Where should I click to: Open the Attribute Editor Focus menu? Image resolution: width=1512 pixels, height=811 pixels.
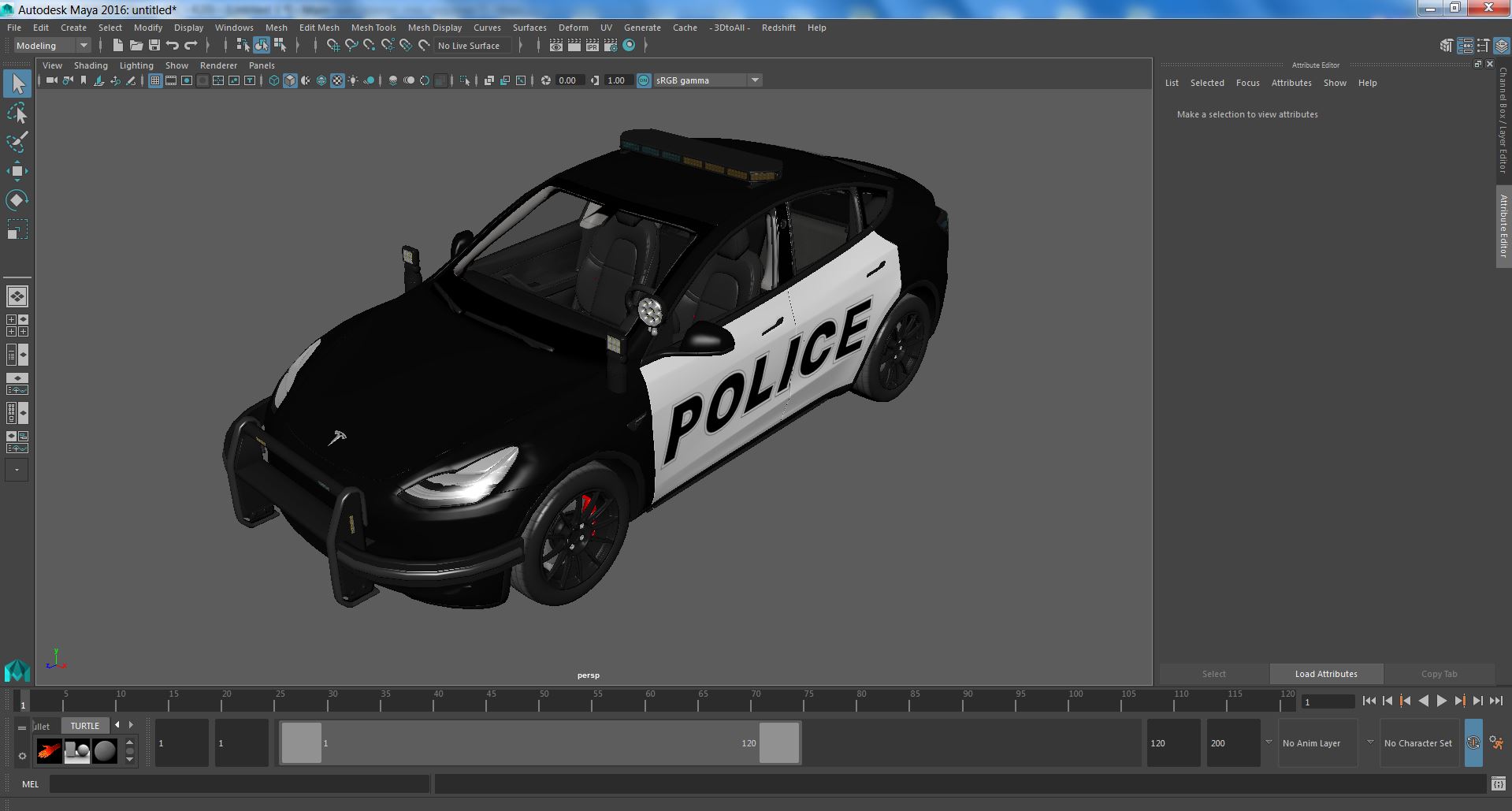click(1247, 83)
